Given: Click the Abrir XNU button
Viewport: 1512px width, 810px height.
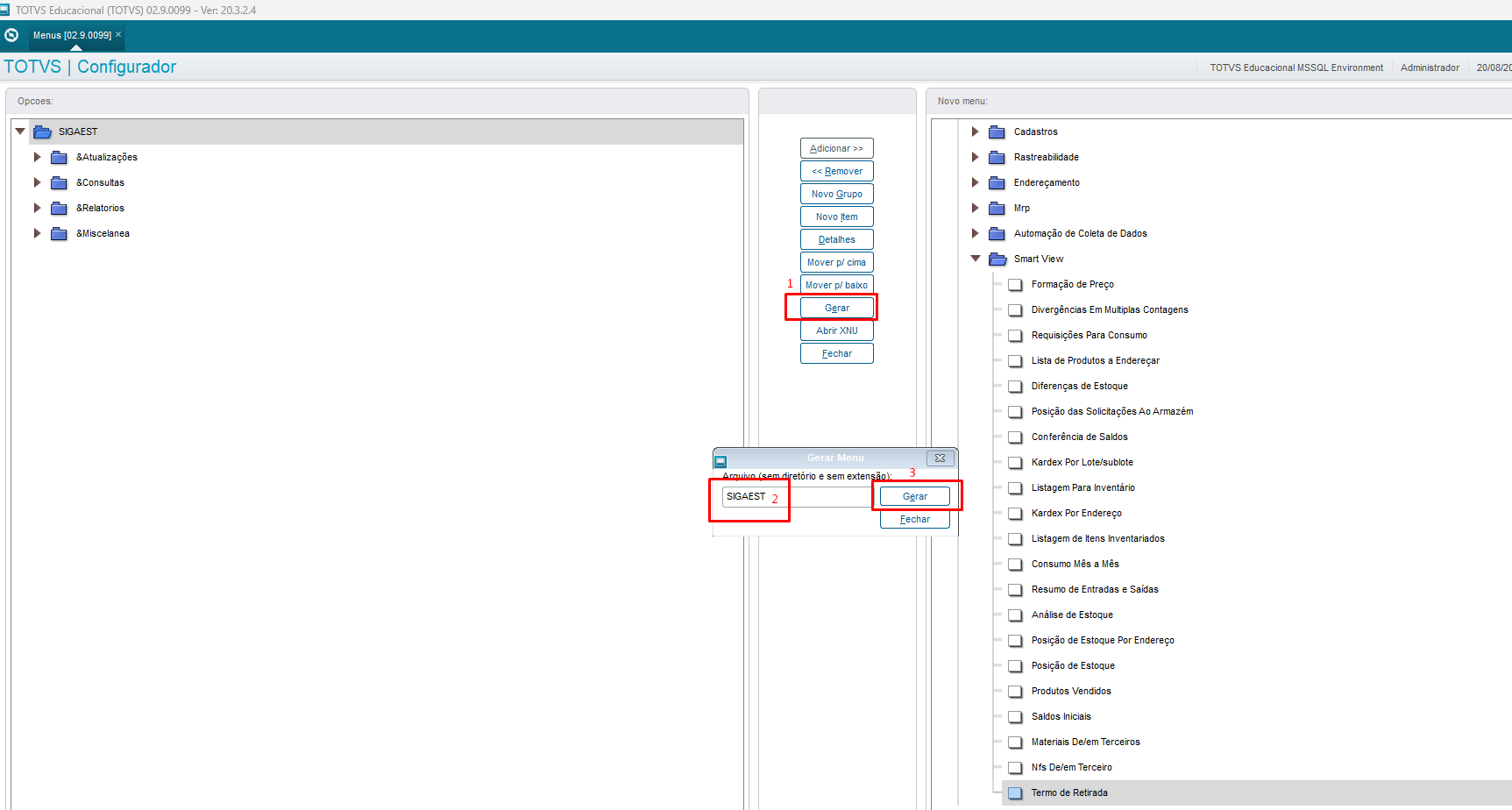Looking at the screenshot, I should click(x=837, y=330).
